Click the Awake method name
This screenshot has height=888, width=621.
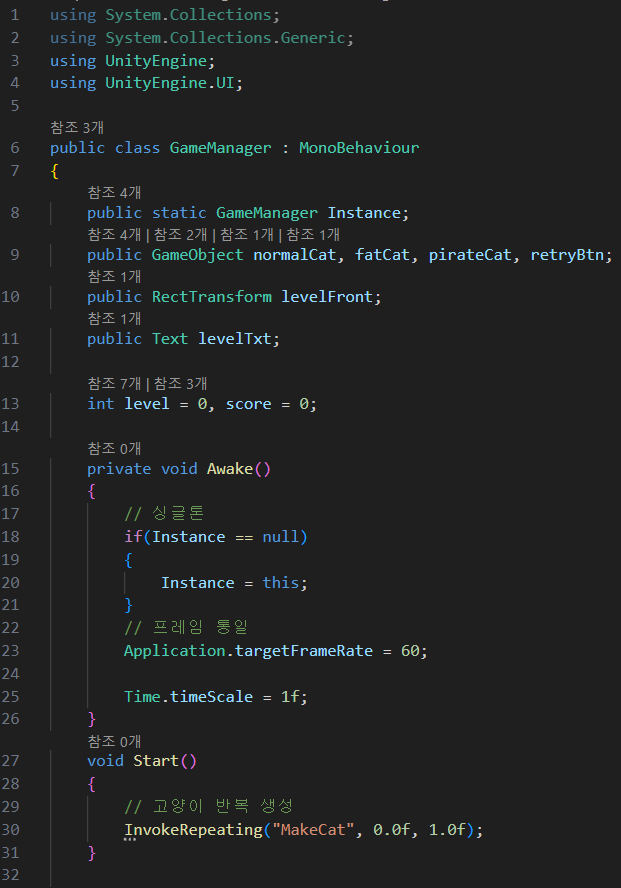pyautogui.click(x=230, y=469)
